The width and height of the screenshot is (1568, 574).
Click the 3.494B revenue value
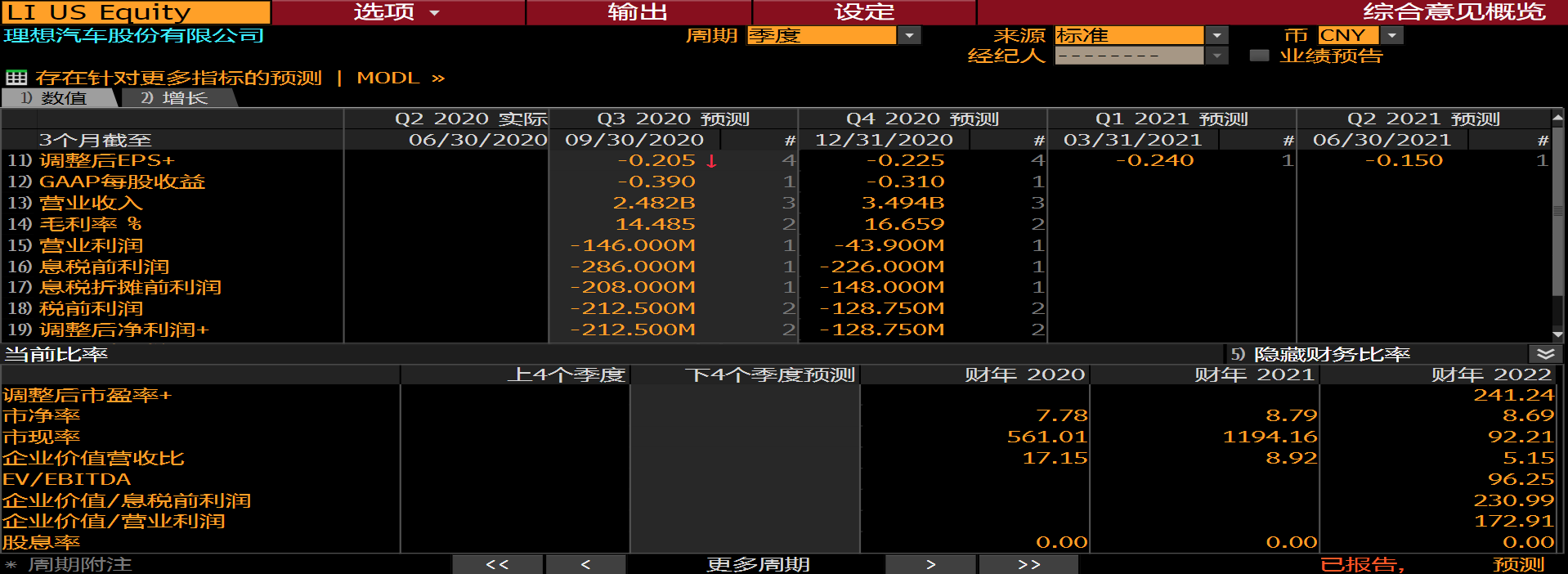tap(903, 203)
